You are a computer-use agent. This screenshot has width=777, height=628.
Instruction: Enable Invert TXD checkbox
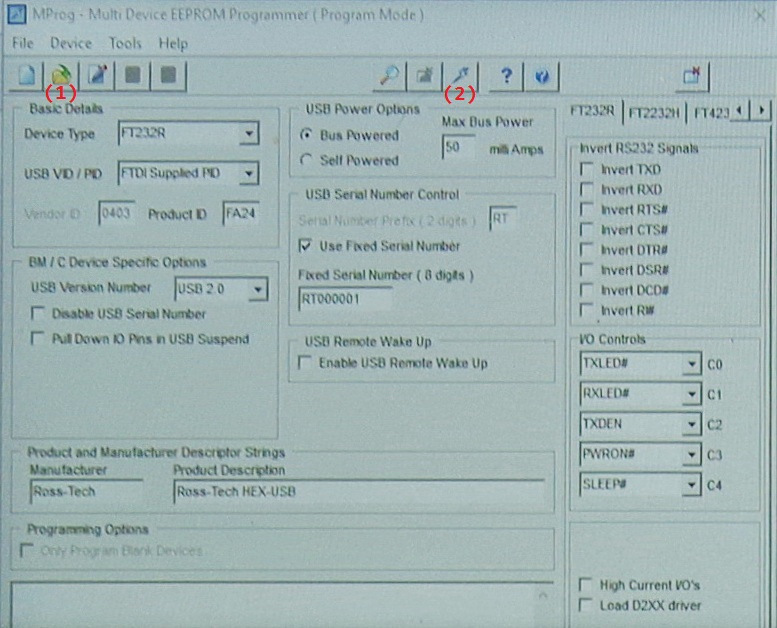click(x=587, y=170)
